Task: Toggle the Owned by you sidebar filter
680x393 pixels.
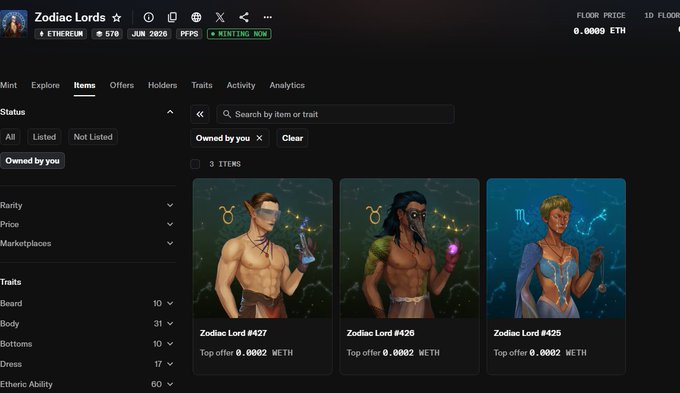Action: point(32,160)
